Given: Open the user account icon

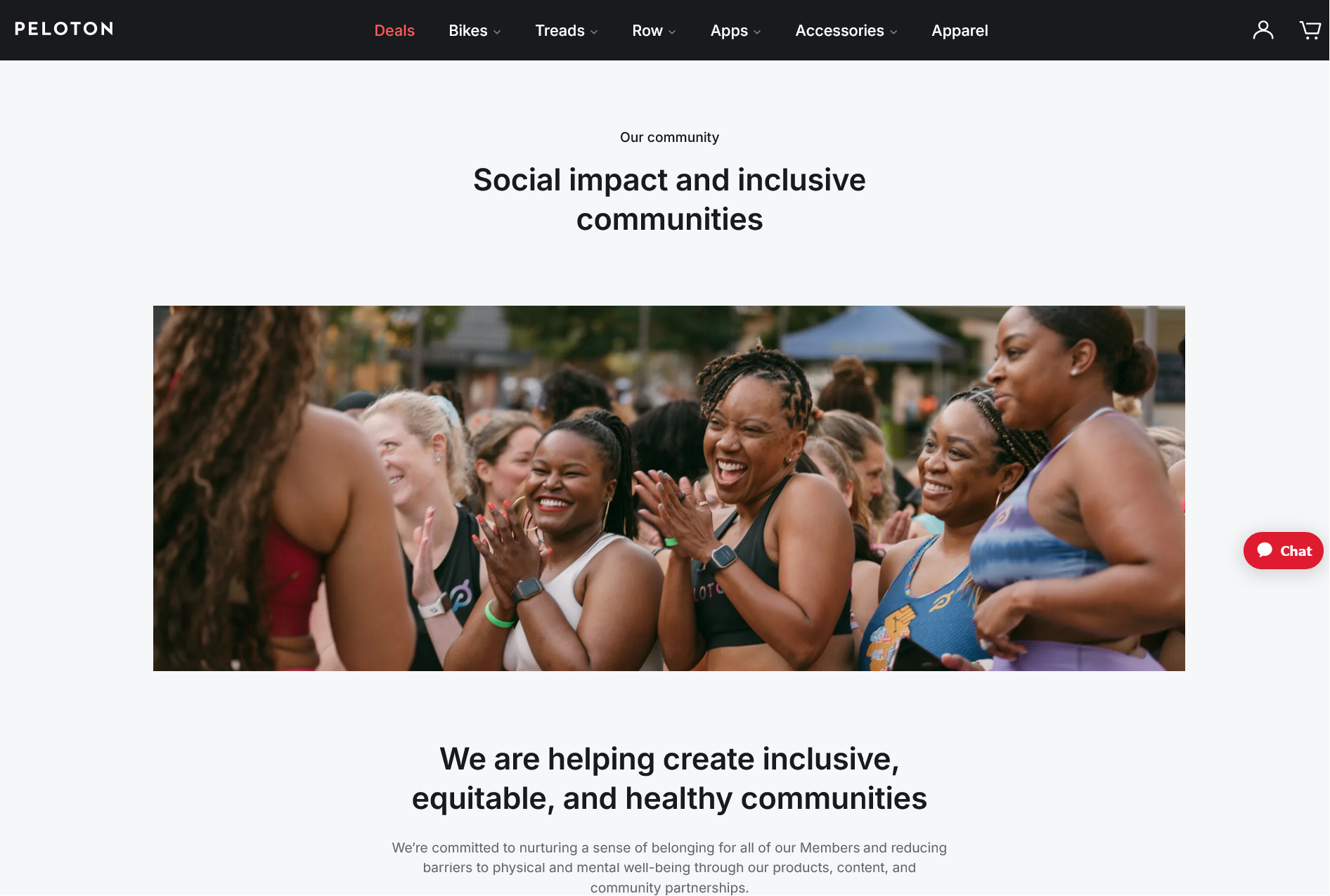Looking at the screenshot, I should 1263,30.
